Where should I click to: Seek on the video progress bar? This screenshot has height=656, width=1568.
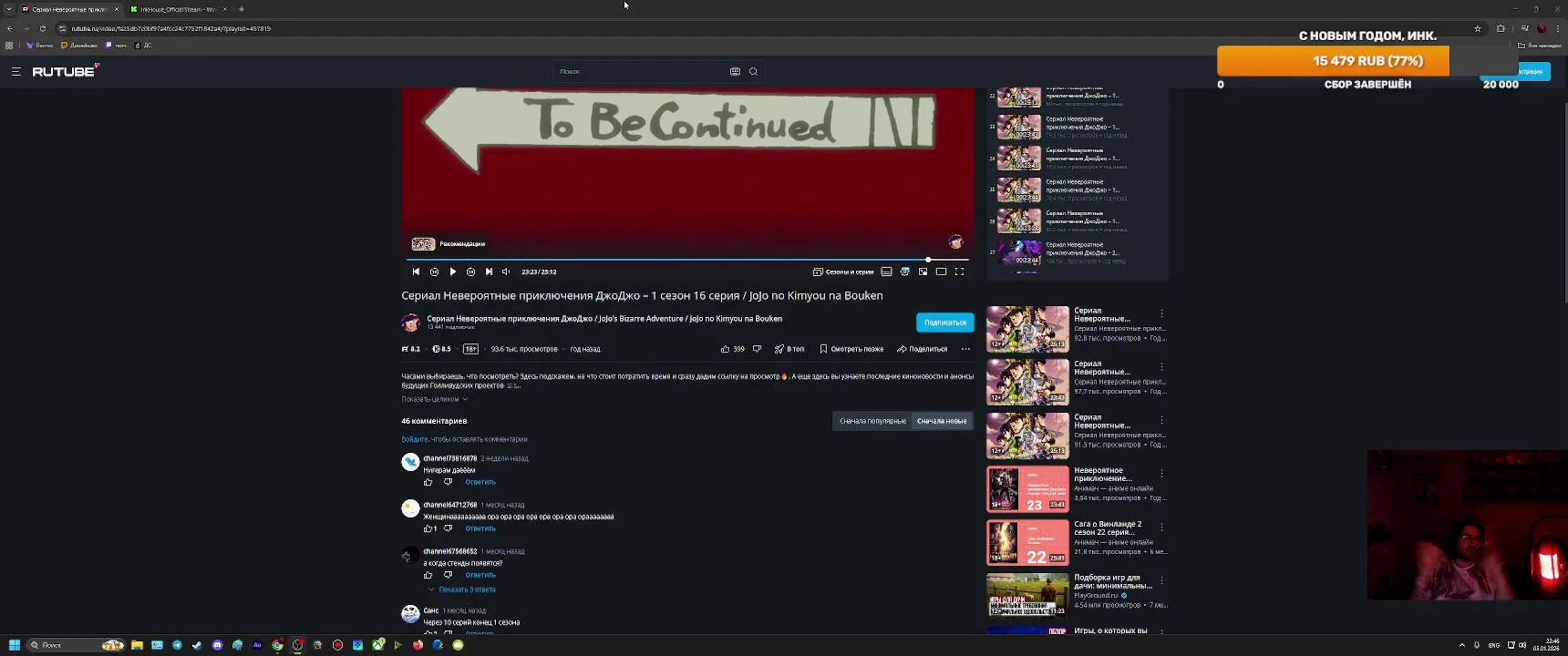pos(687,260)
